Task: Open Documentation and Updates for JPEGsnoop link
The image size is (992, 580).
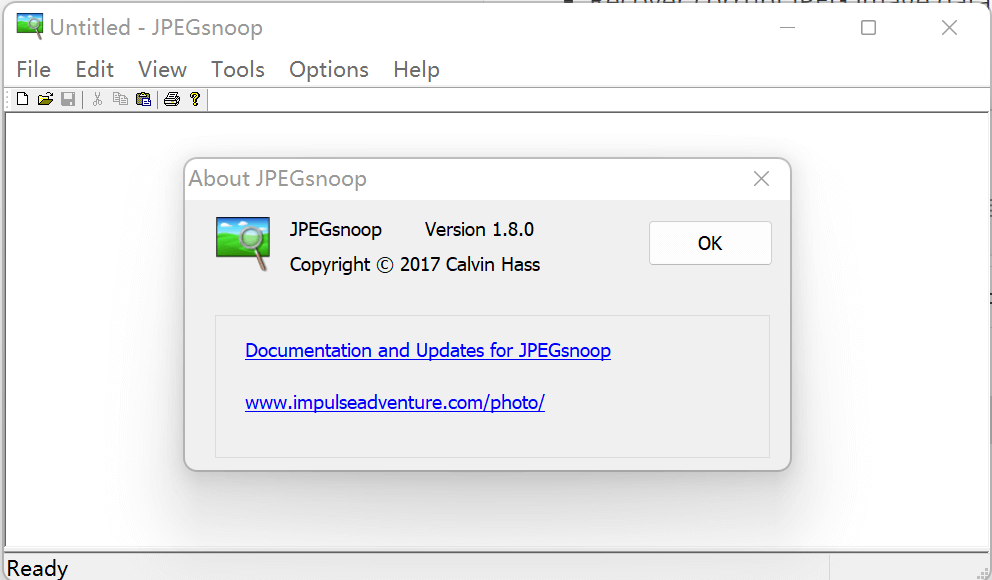Action: click(x=428, y=351)
